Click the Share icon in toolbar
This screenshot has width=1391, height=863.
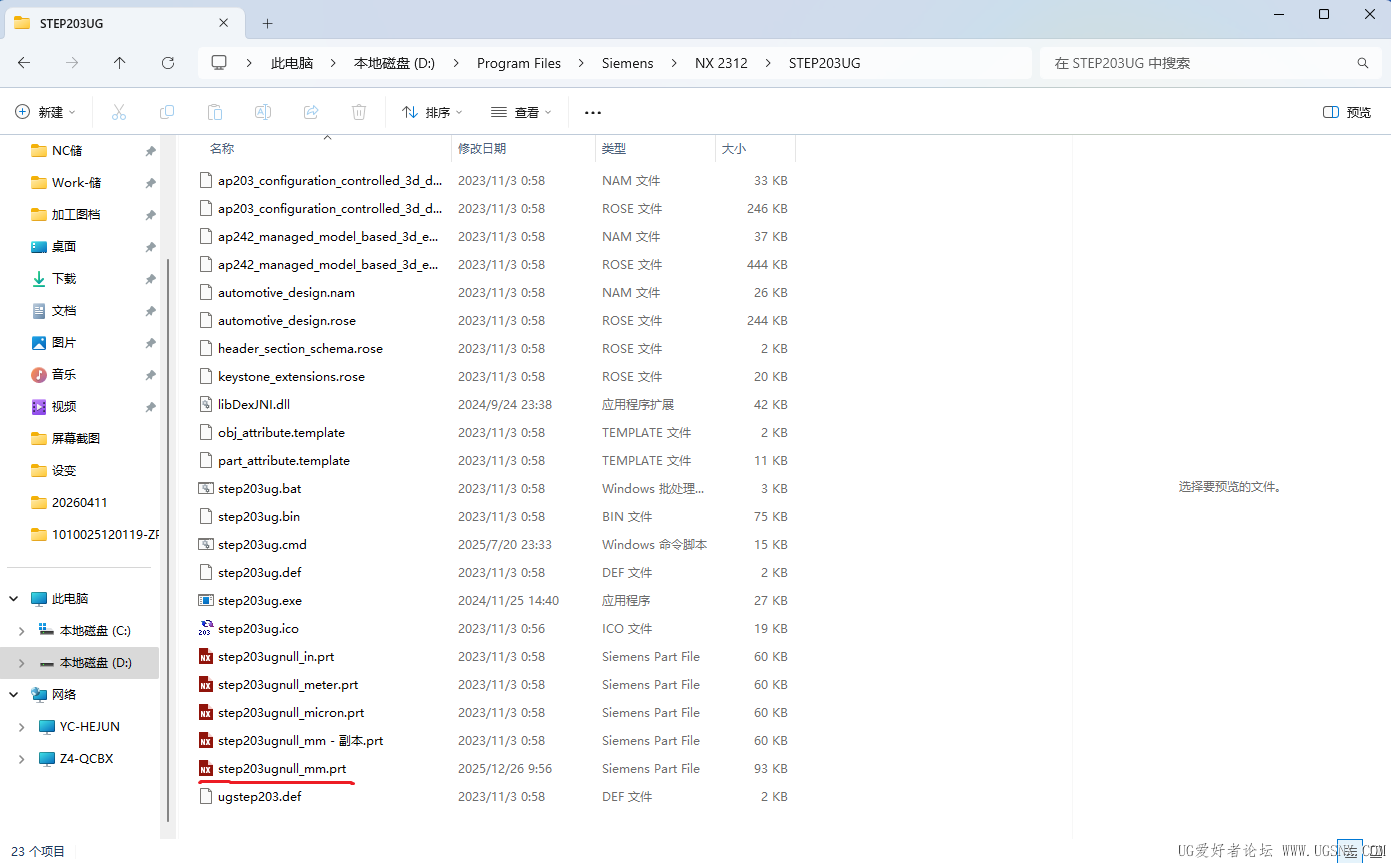[311, 112]
